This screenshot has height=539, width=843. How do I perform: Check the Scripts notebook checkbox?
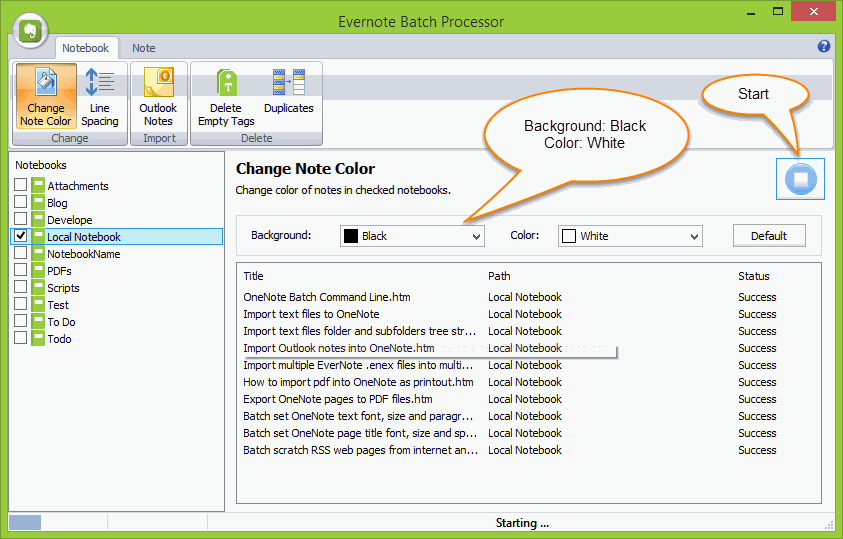pos(20,287)
